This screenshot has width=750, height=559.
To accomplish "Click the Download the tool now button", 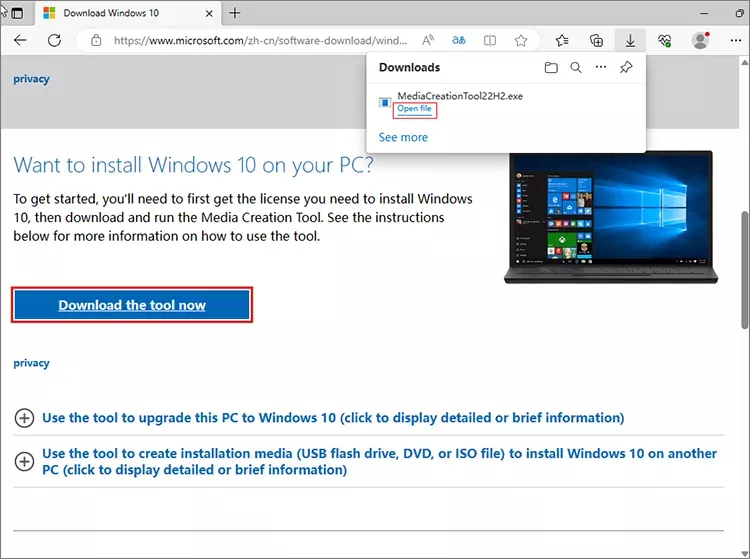I will pos(132,305).
